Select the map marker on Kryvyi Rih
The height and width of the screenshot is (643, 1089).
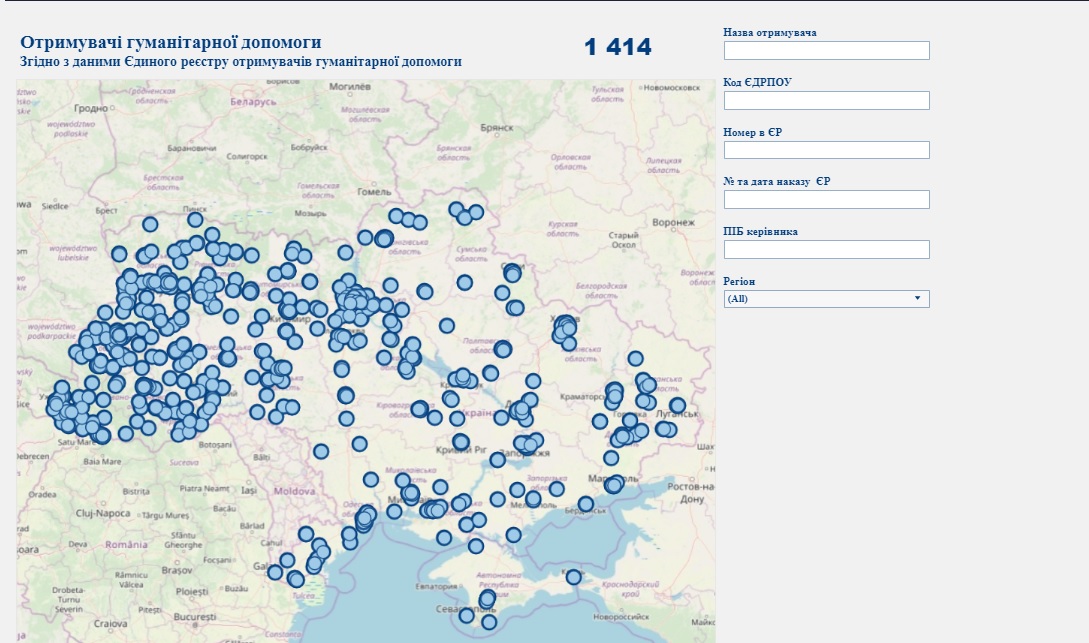(460, 441)
